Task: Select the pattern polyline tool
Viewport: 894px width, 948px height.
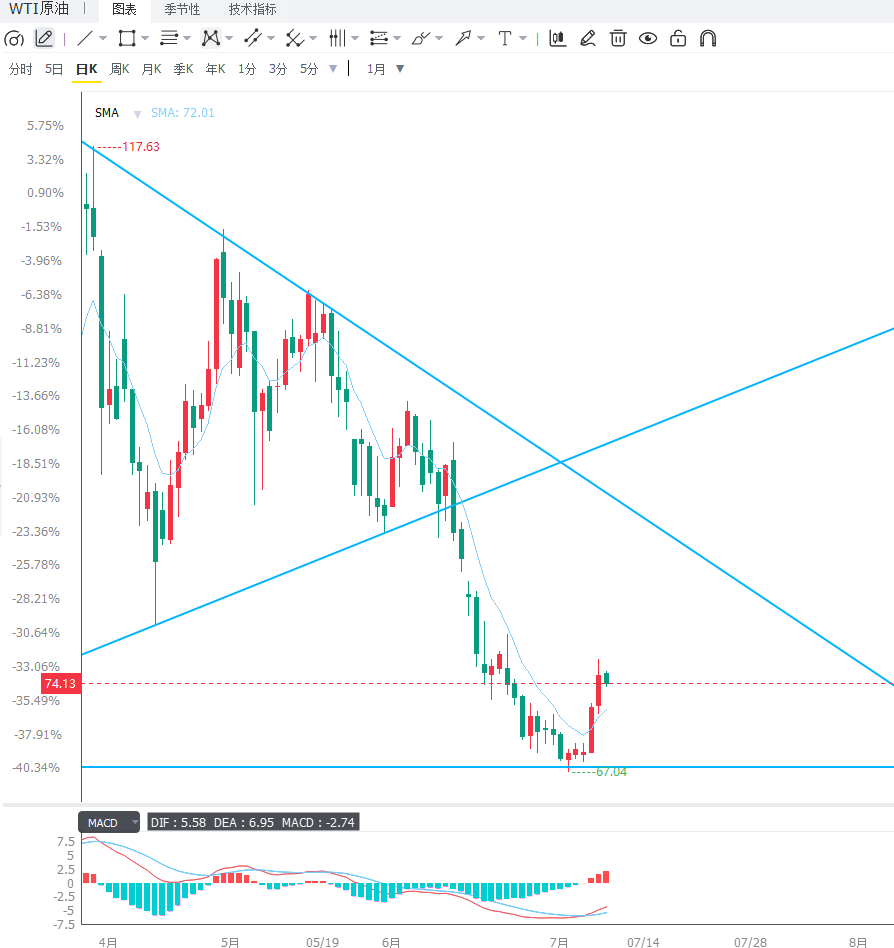Action: 210,39
